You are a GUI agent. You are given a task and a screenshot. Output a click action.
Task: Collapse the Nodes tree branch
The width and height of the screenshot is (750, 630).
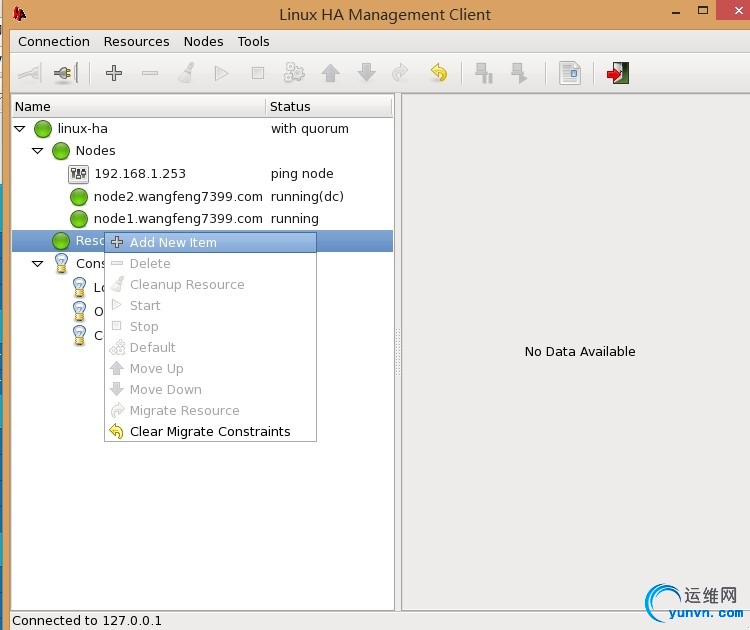(37, 151)
